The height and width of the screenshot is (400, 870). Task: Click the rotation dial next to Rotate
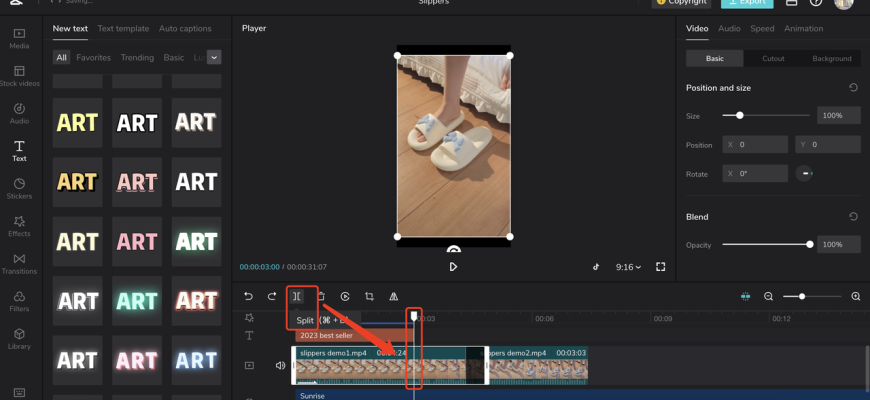(804, 174)
